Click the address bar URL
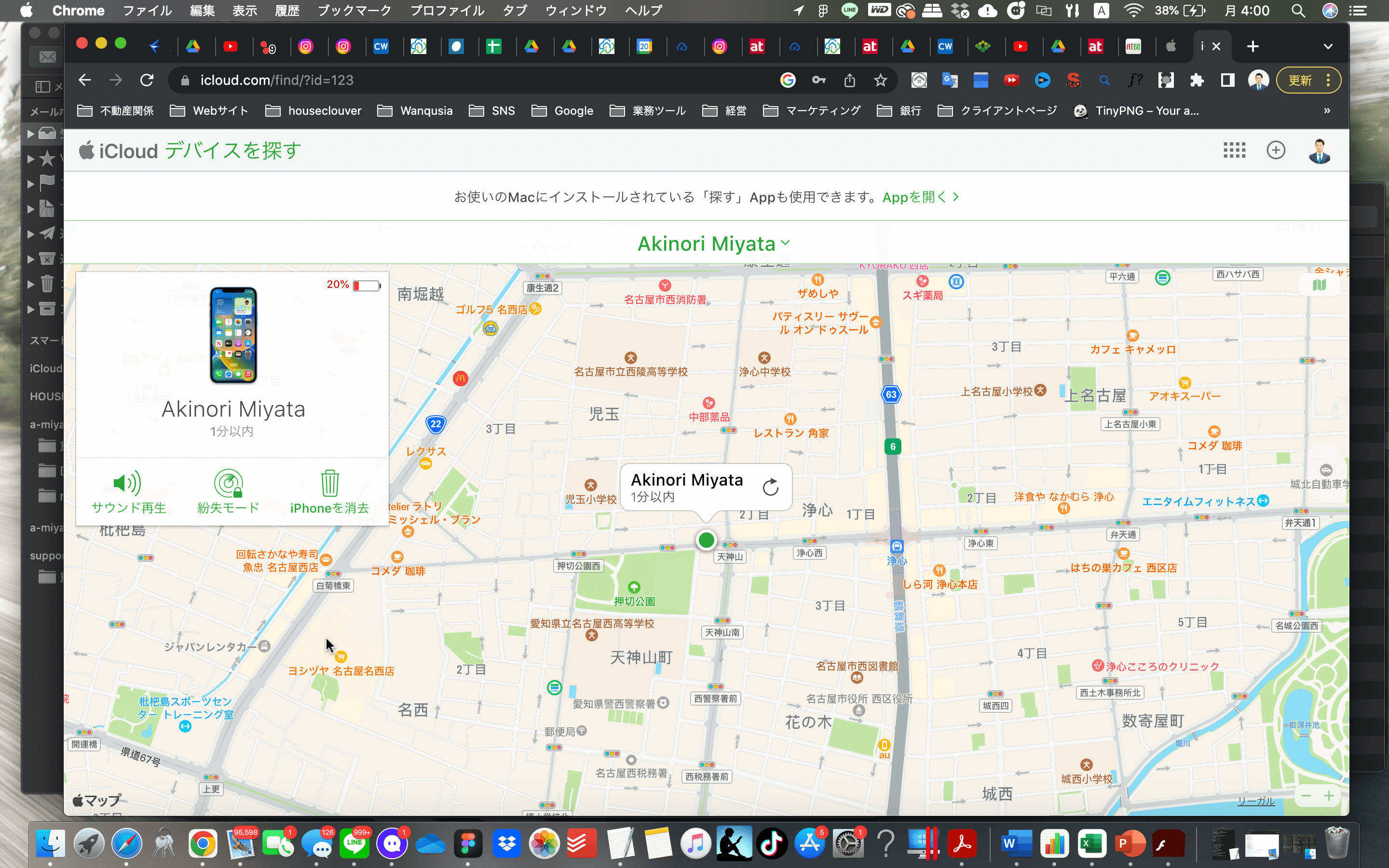Screen dimensions: 1389x868 (x=277, y=81)
